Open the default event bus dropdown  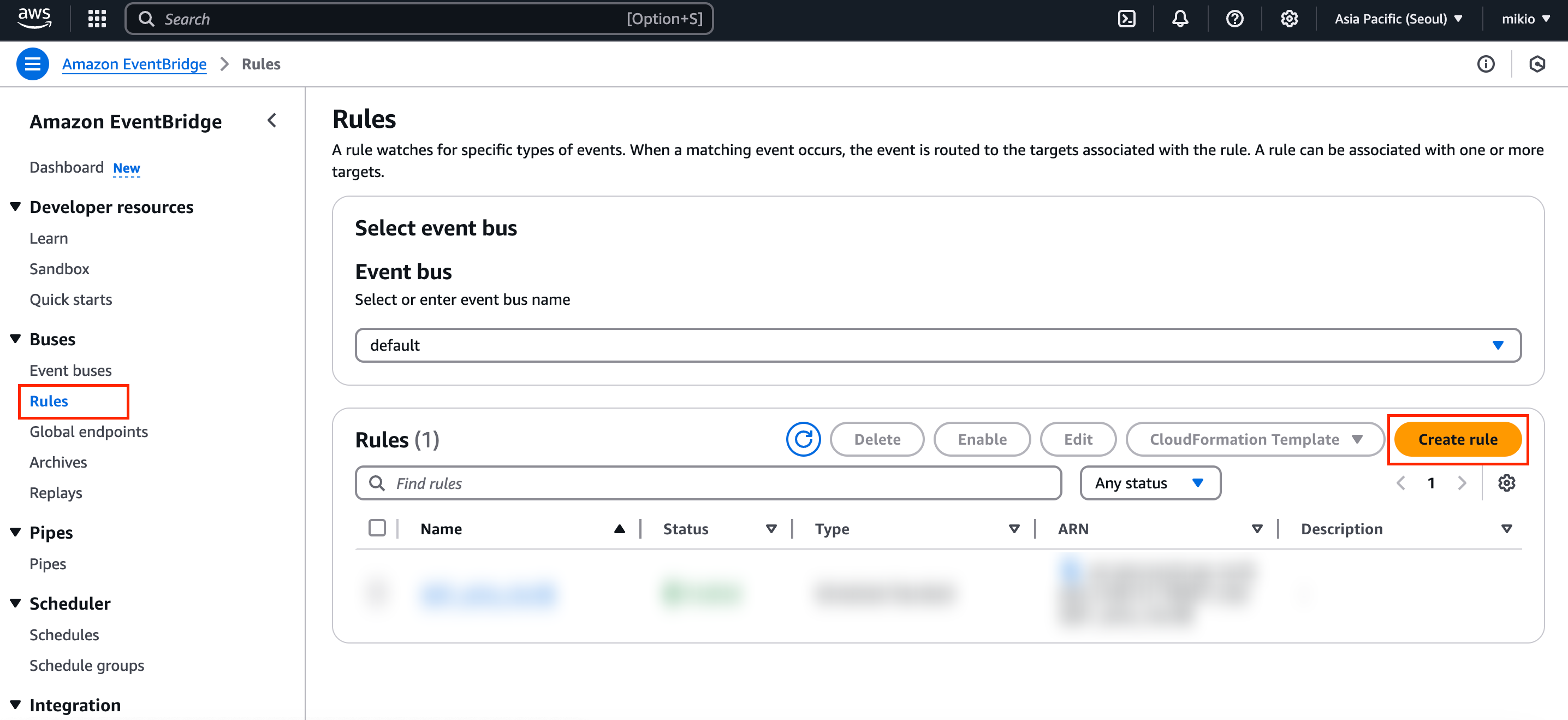click(937, 345)
